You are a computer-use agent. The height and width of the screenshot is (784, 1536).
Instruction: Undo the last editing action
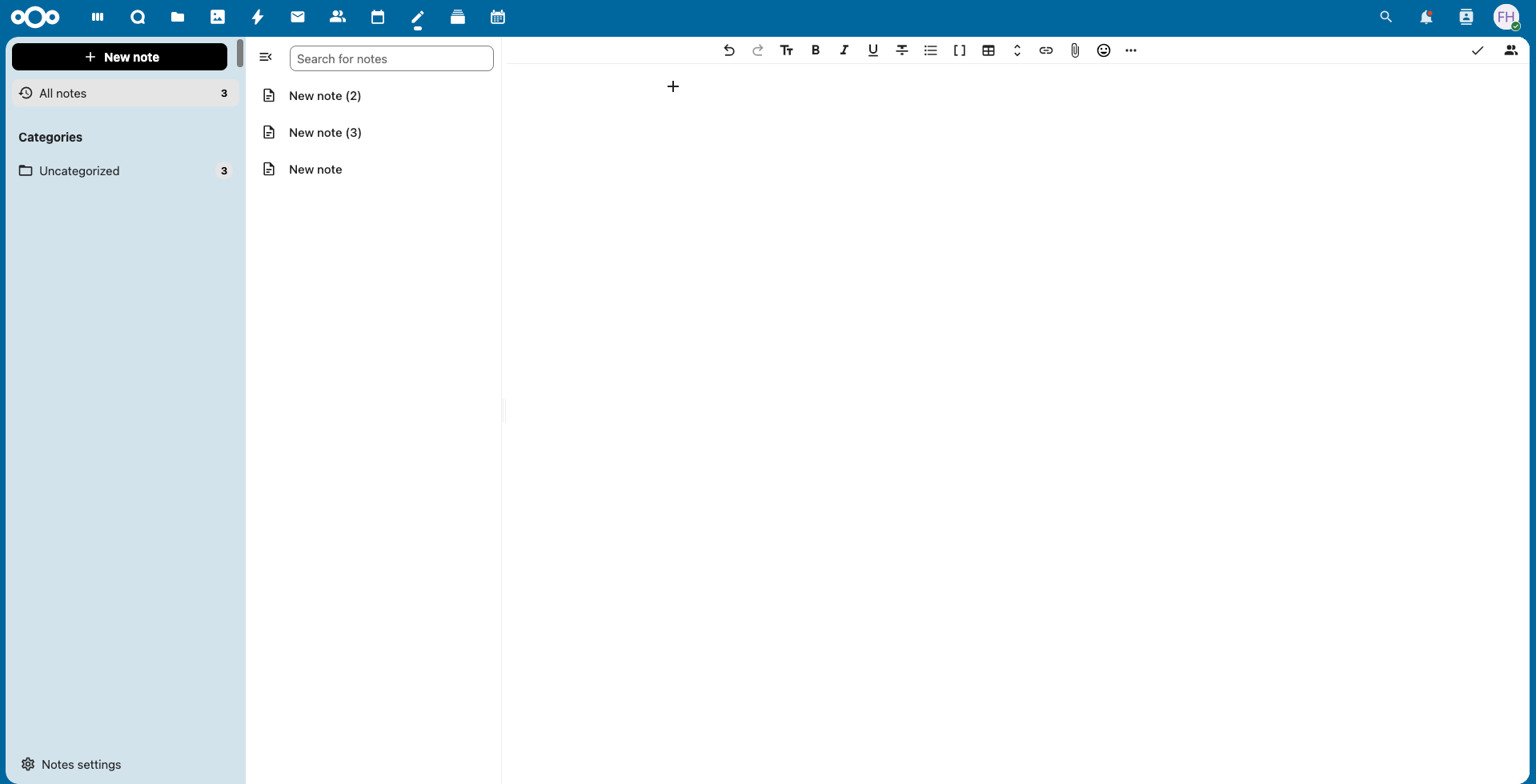point(728,50)
